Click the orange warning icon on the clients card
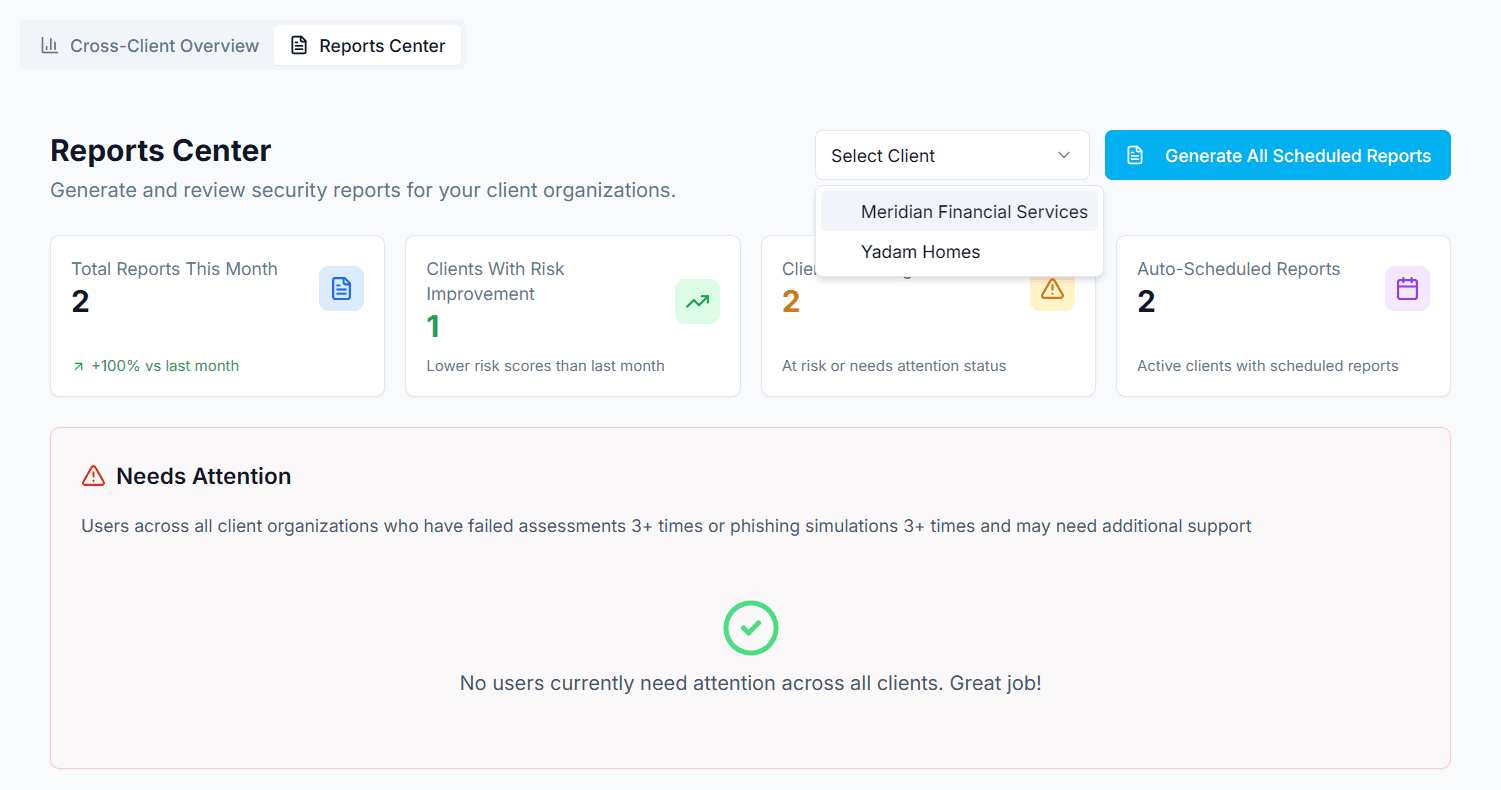1501x790 pixels. click(1052, 289)
